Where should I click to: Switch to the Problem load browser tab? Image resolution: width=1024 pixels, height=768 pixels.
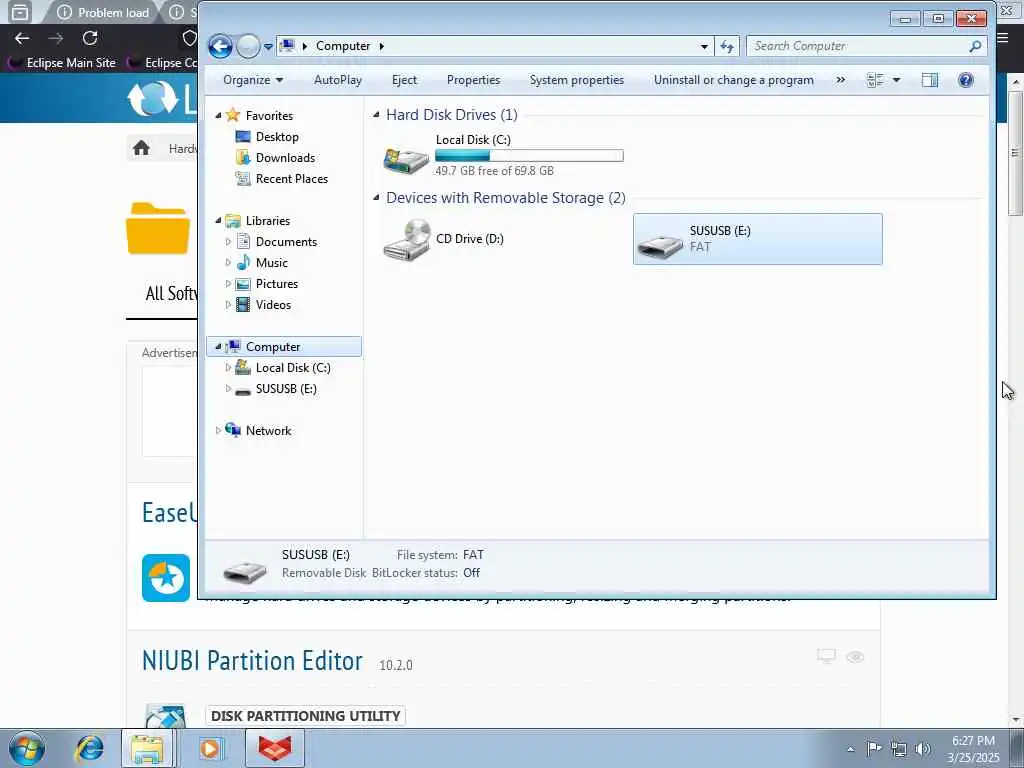pyautogui.click(x=103, y=12)
